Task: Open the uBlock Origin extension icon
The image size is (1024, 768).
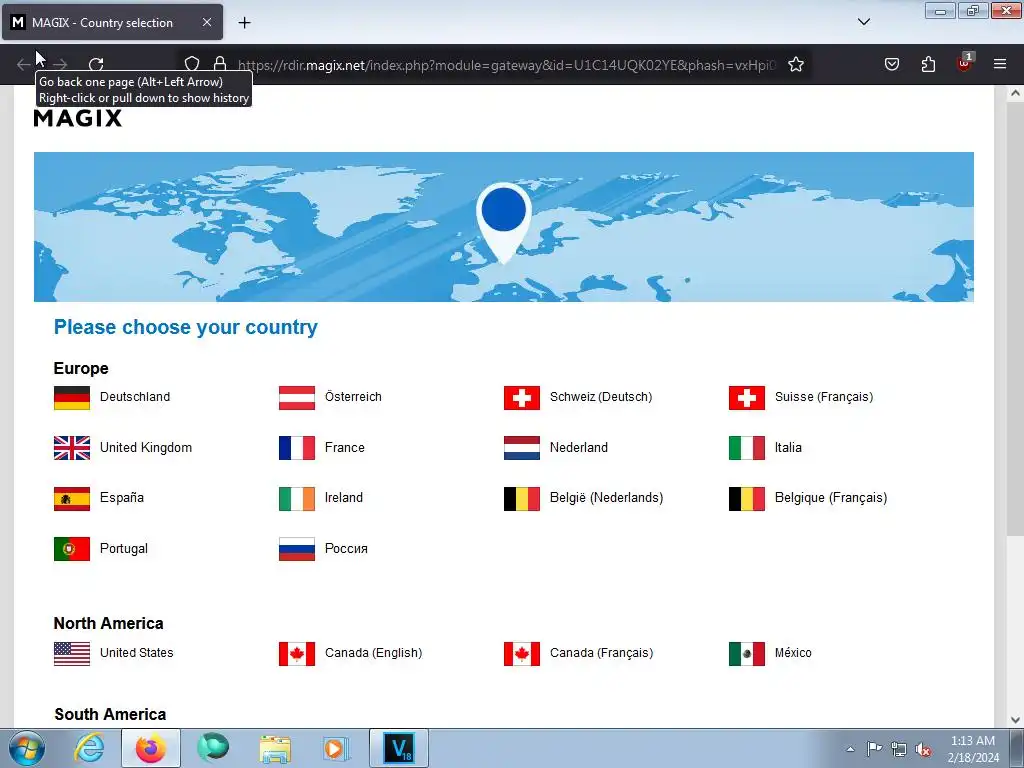Action: pos(964,63)
